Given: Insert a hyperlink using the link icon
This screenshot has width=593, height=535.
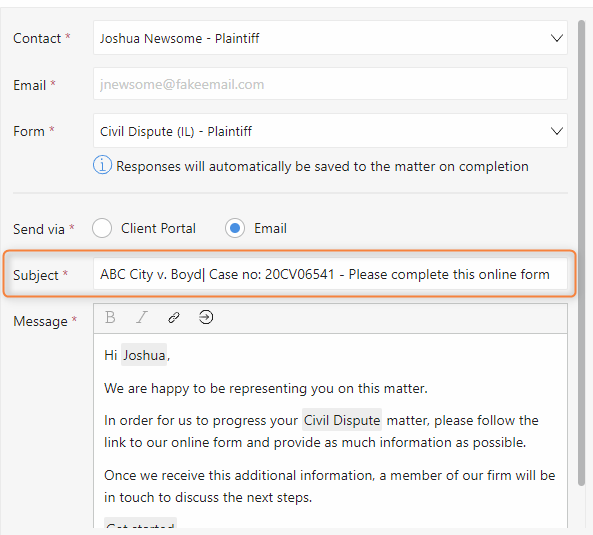Looking at the screenshot, I should point(174,318).
